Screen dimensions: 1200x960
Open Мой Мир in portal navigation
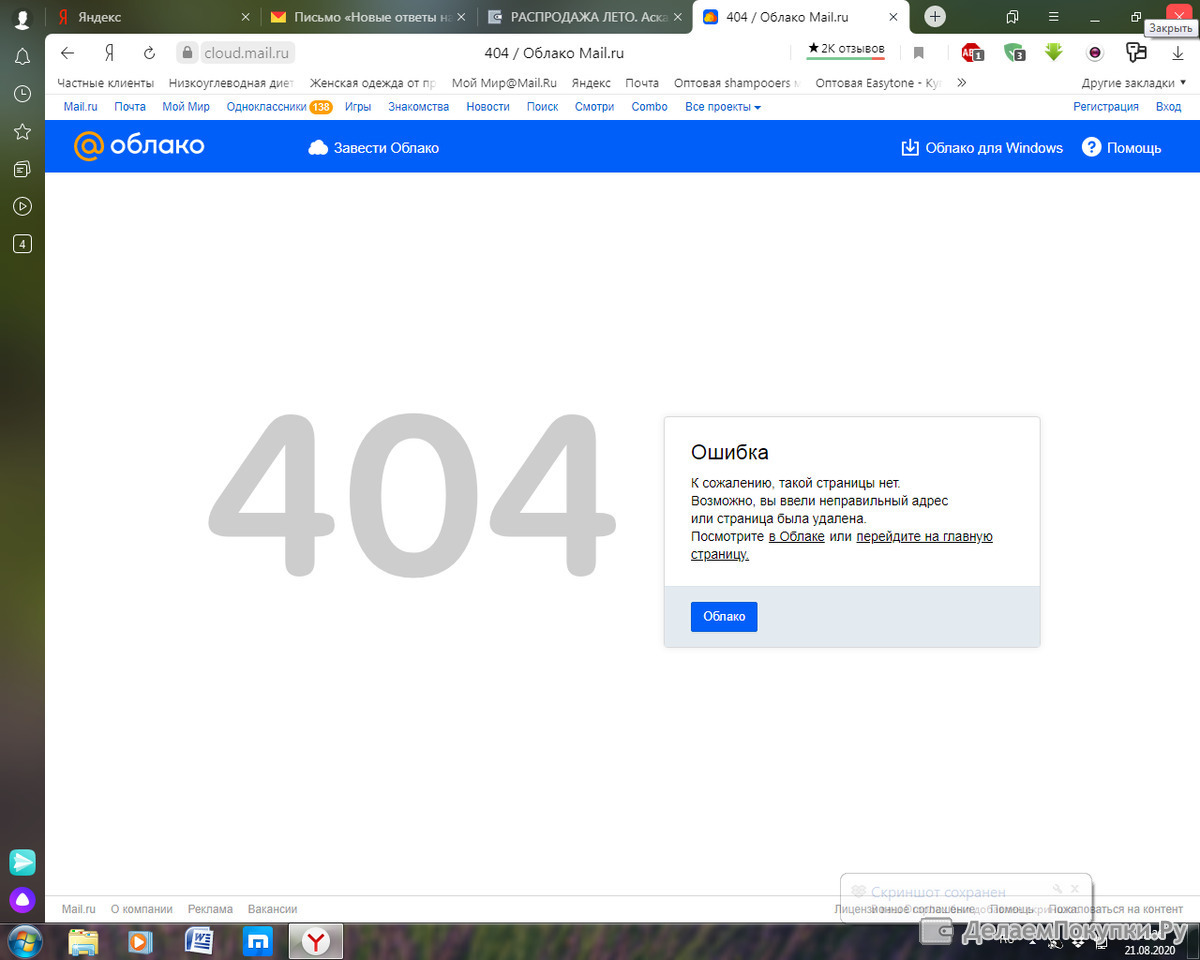[x=186, y=107]
